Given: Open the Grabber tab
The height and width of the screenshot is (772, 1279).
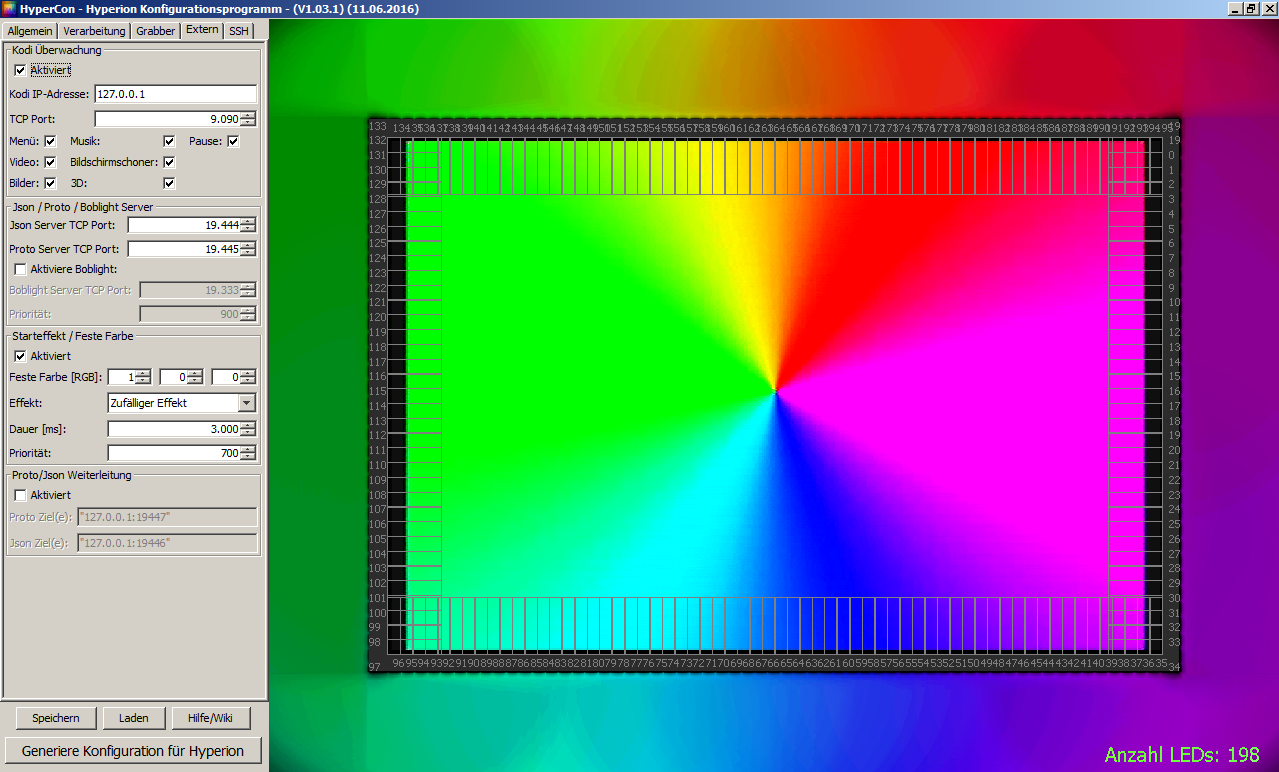Looking at the screenshot, I should coord(155,31).
